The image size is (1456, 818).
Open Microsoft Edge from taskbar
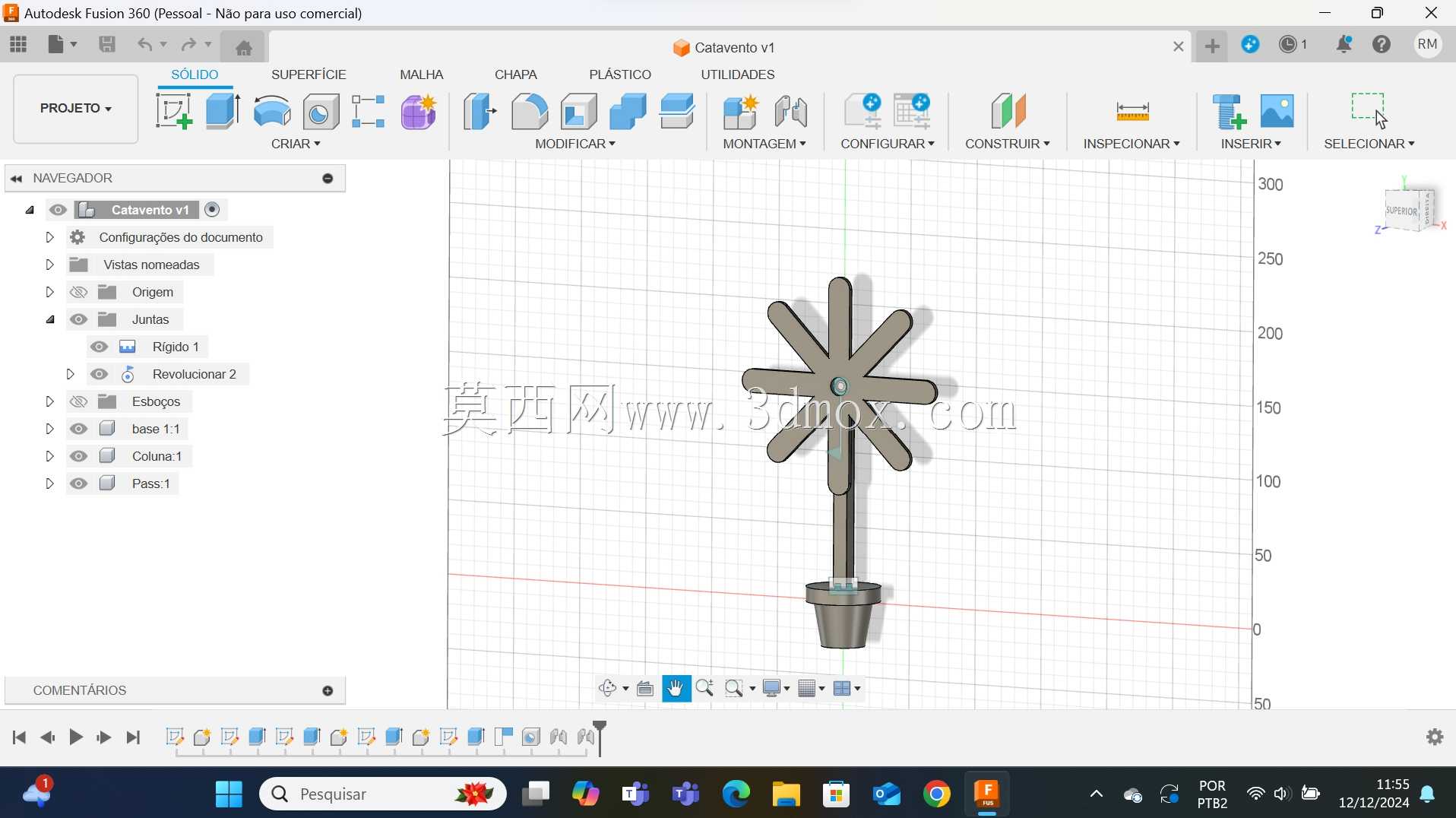(736, 794)
